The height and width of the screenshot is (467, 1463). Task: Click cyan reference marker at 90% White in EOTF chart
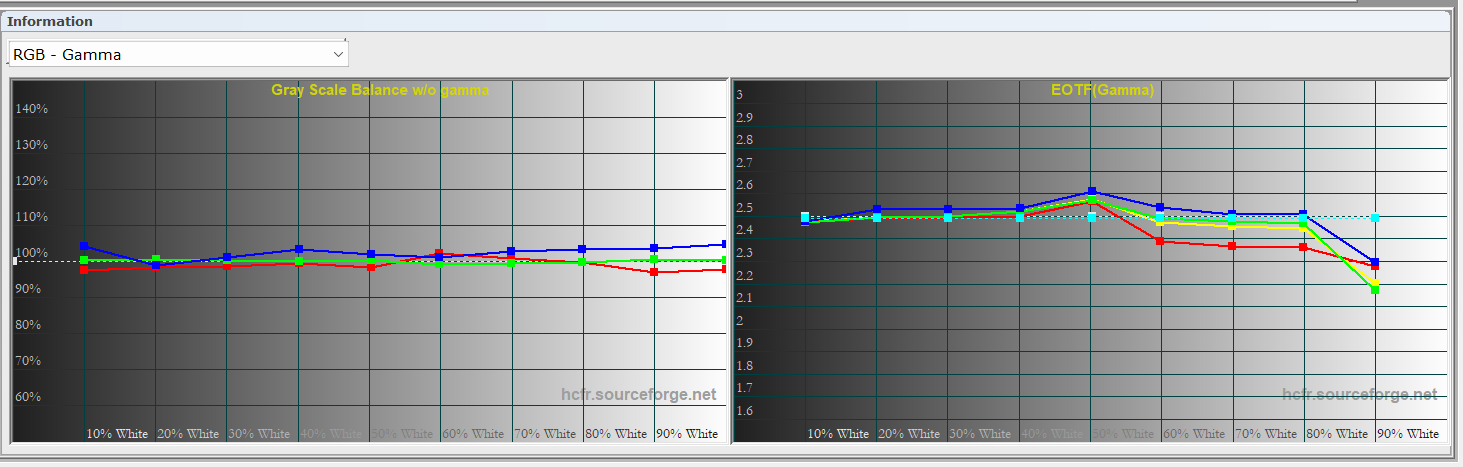1375,217
